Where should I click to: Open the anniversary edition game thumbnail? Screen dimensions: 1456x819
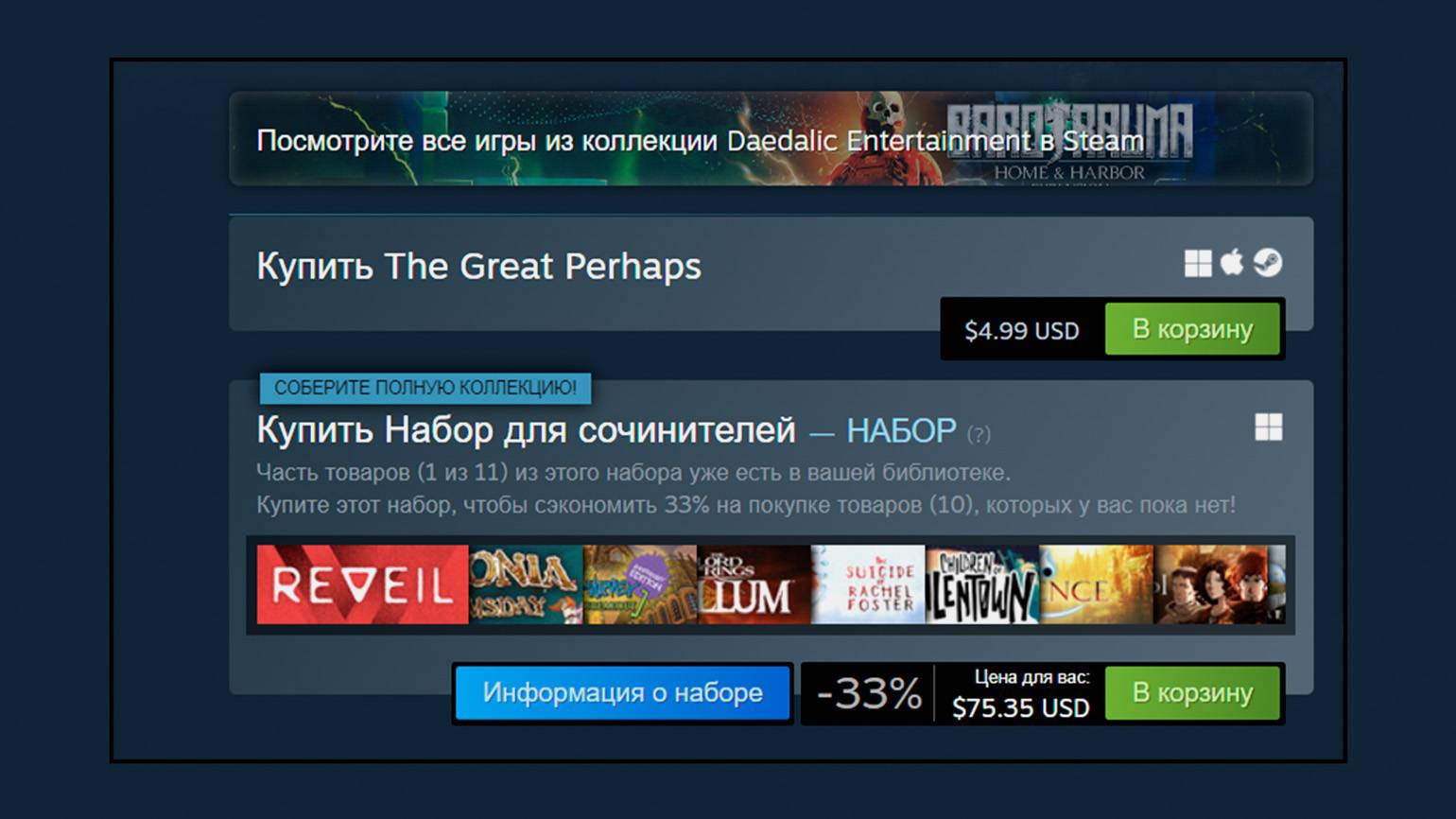click(640, 584)
